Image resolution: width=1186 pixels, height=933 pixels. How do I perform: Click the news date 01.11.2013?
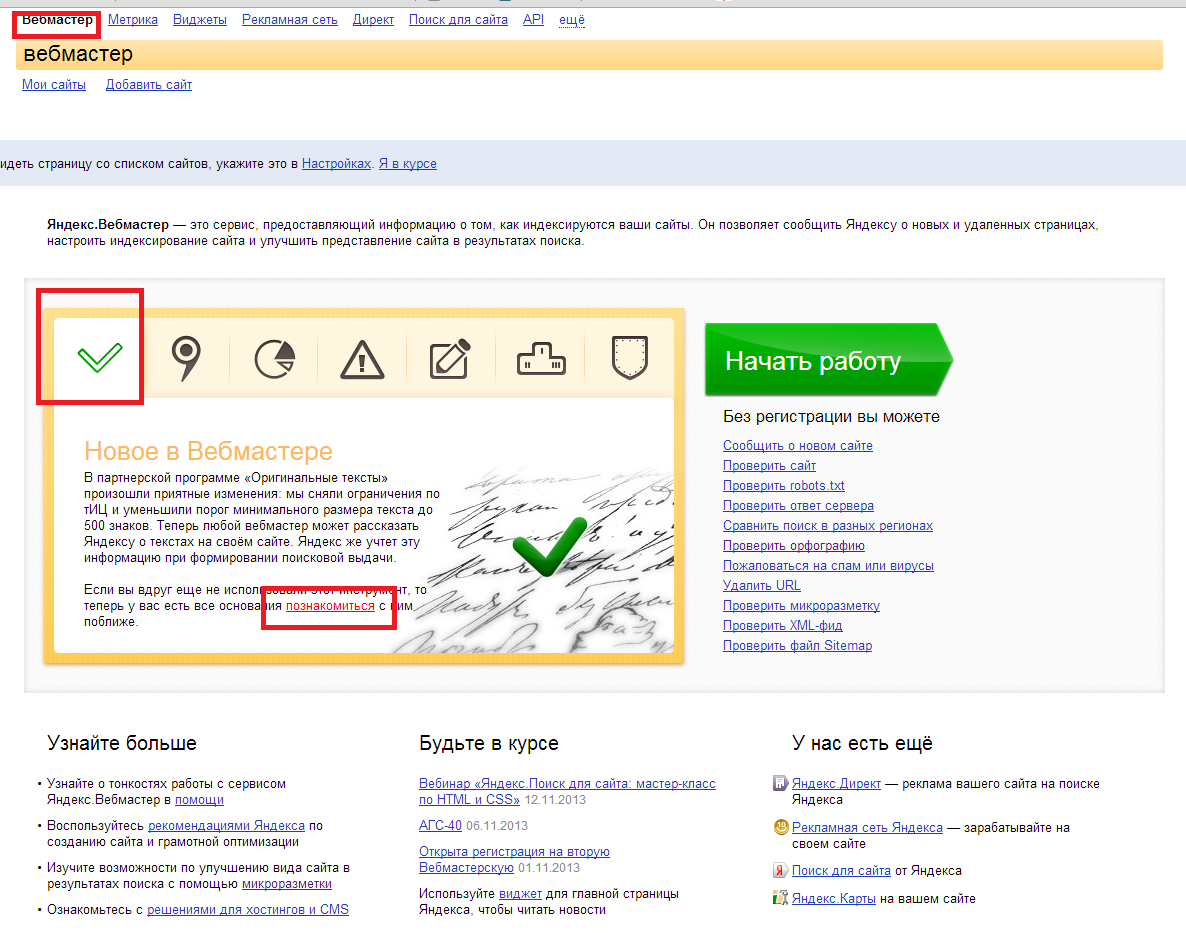click(549, 867)
